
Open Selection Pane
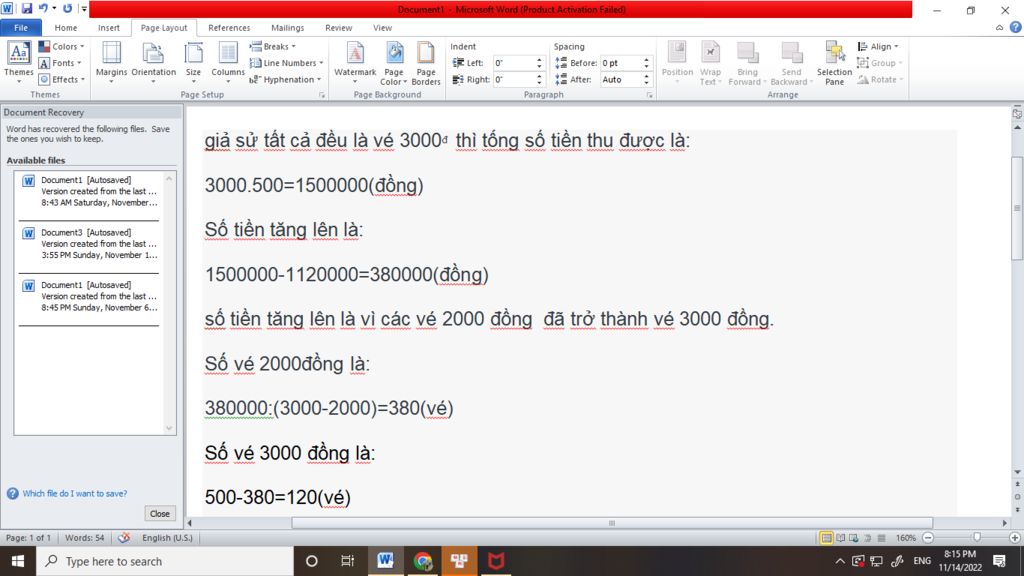834,62
